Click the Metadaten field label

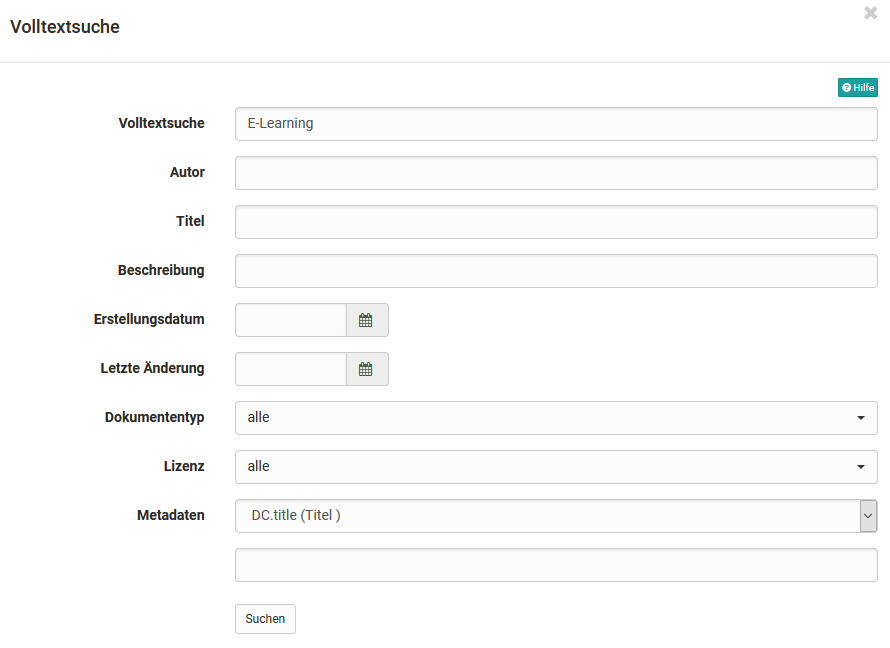pyautogui.click(x=170, y=515)
